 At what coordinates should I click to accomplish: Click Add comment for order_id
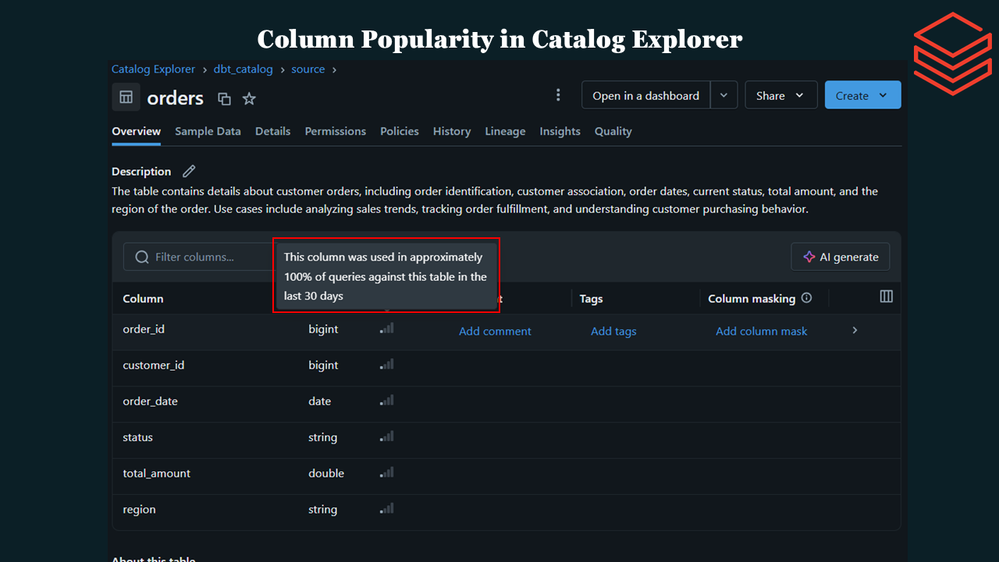tap(495, 331)
